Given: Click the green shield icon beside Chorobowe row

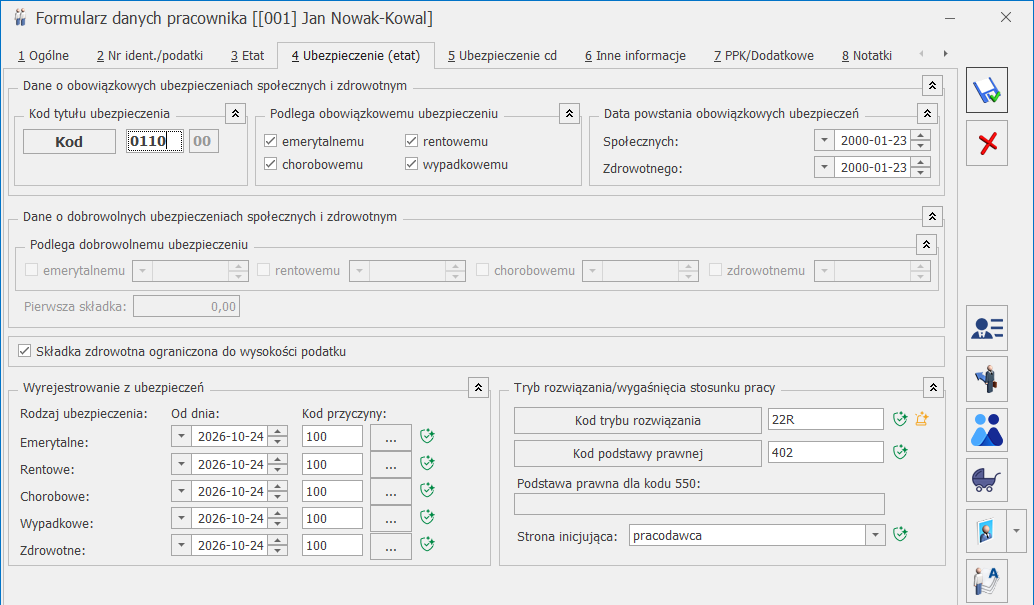Looking at the screenshot, I should click(x=427, y=490).
